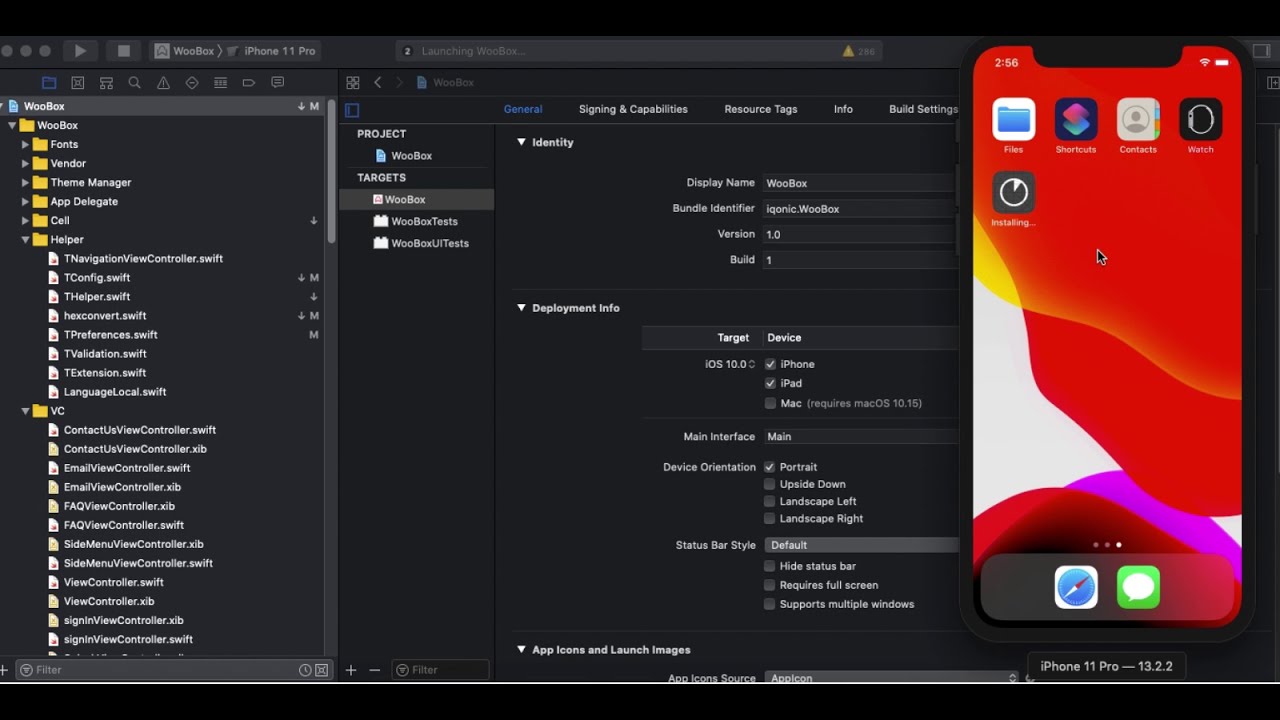Expand the Vendor folder
This screenshot has height=720, width=1280.
coord(25,163)
